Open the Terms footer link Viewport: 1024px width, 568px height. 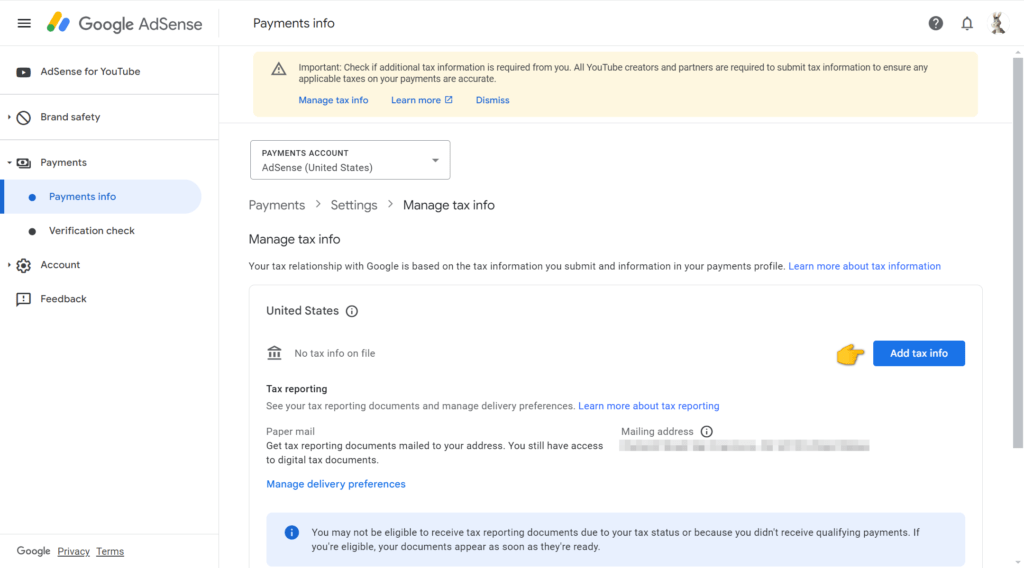(110, 552)
